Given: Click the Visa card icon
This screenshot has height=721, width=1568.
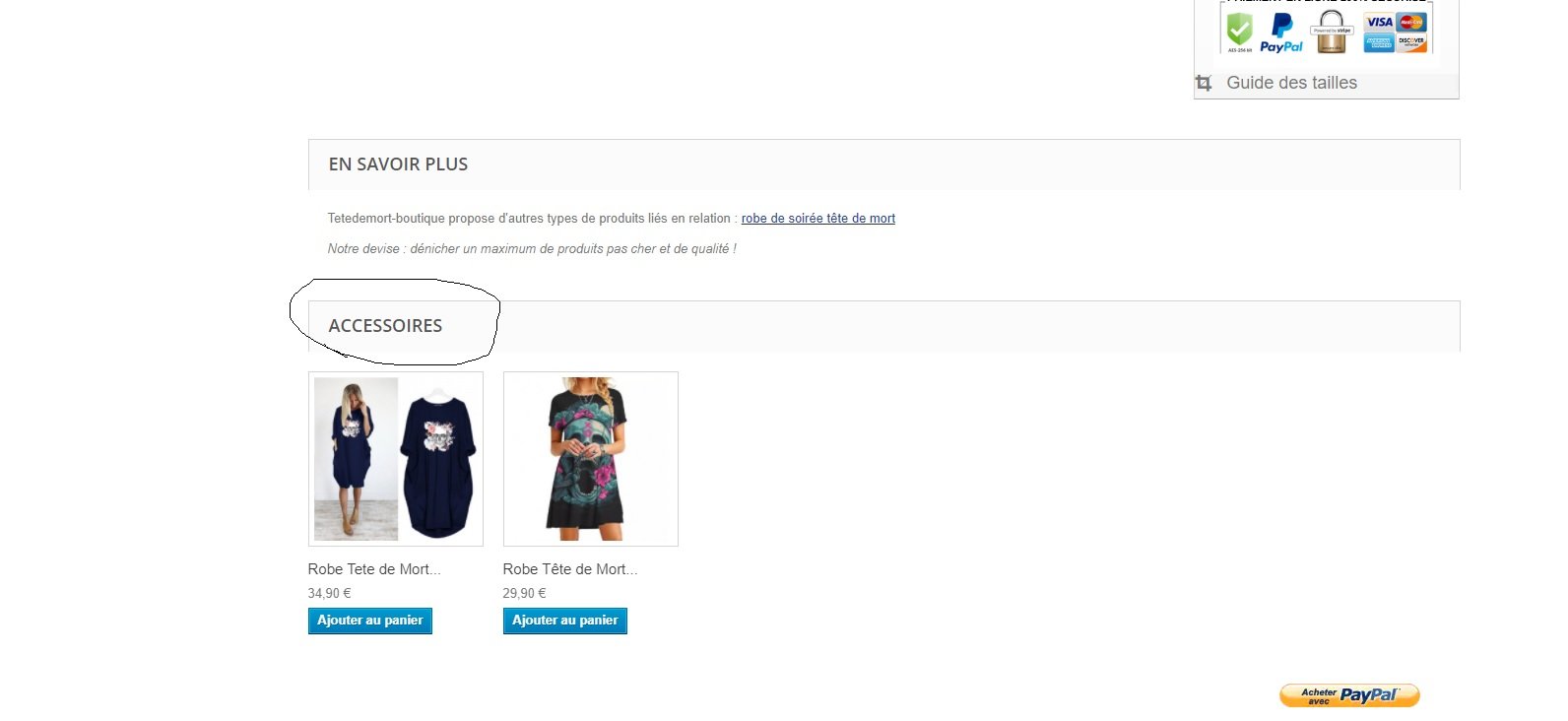Looking at the screenshot, I should (1379, 22).
